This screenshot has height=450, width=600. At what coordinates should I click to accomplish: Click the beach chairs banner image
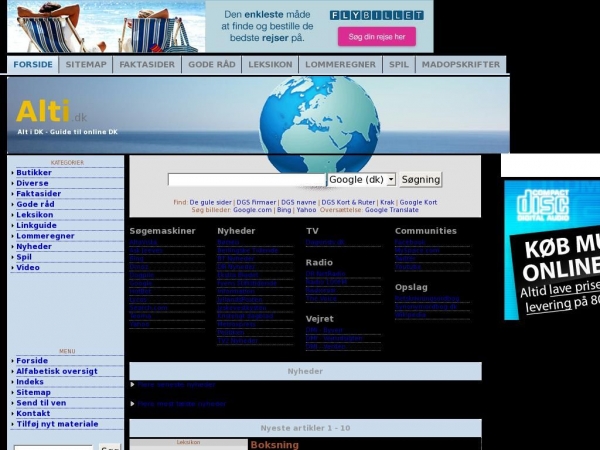[106, 26]
